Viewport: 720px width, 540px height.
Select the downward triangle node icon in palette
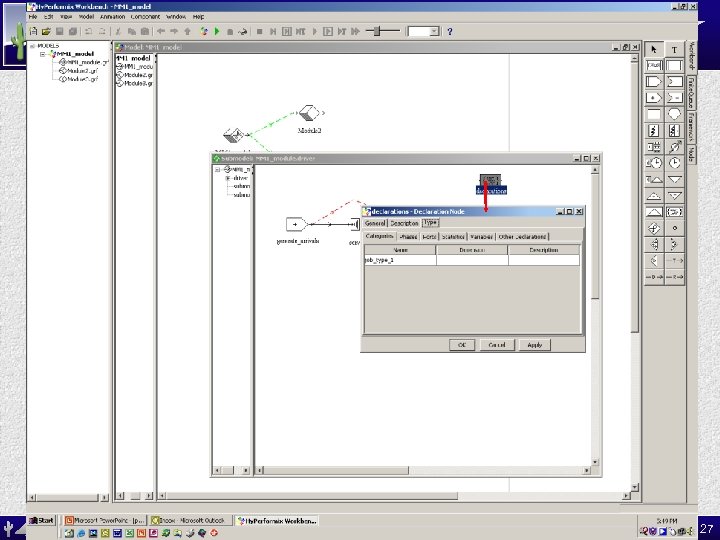pos(674,179)
